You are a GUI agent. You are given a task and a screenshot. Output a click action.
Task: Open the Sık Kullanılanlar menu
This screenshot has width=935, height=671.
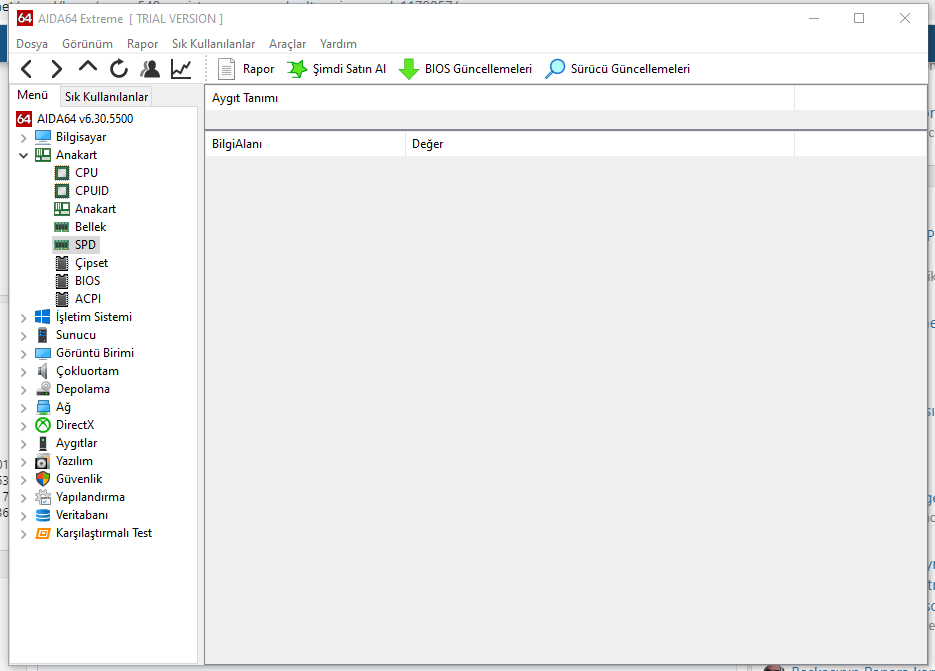pos(213,44)
